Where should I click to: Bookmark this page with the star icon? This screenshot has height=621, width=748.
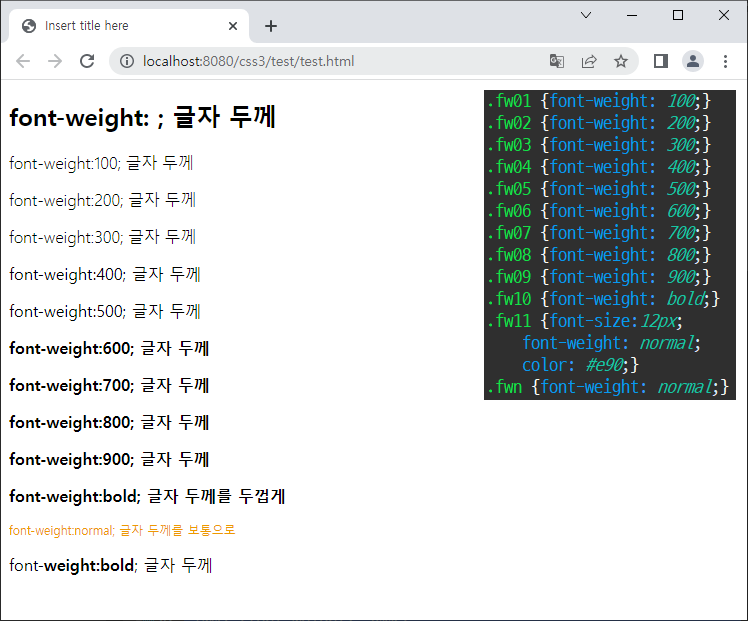[x=621, y=61]
